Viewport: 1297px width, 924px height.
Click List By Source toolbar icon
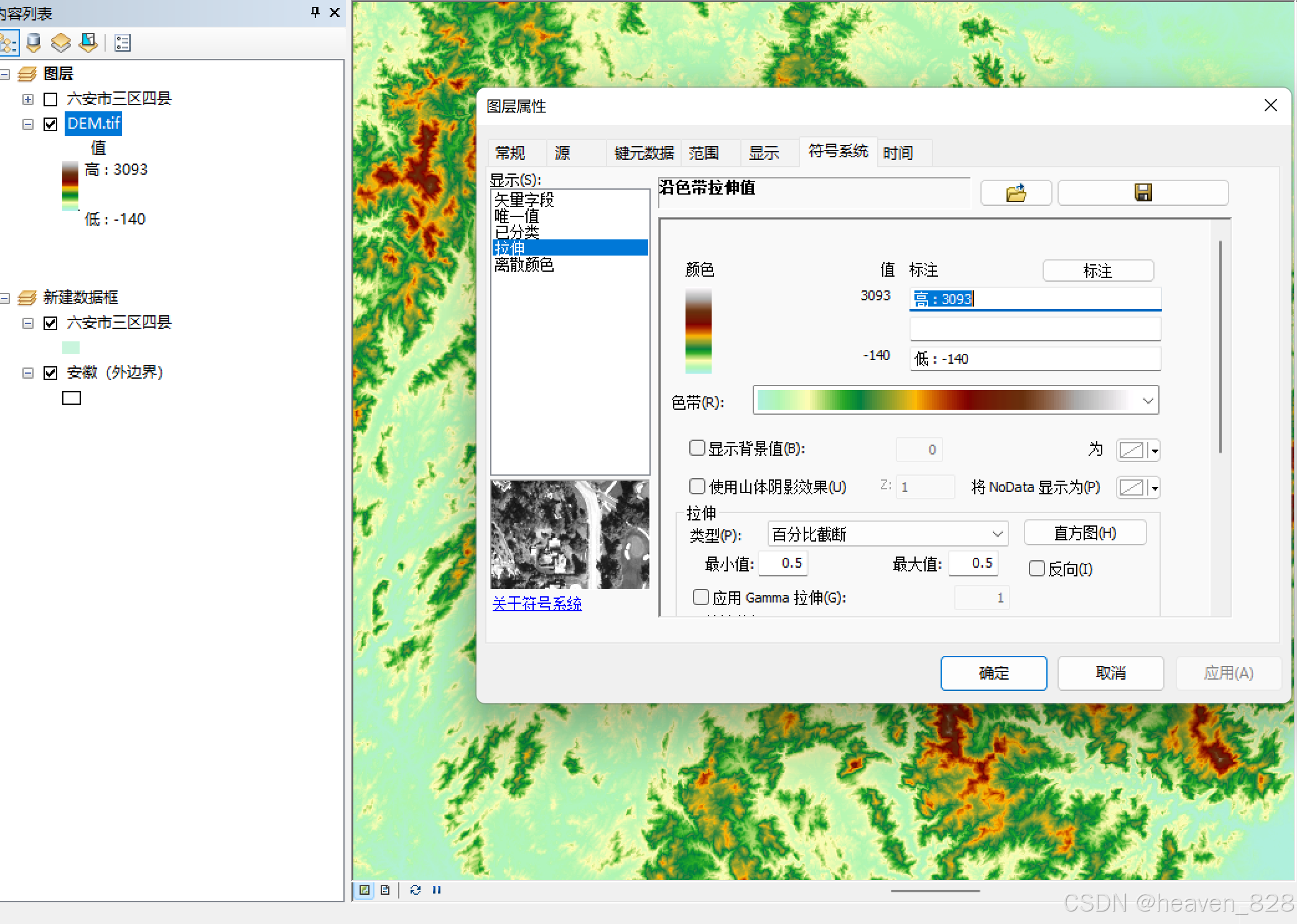click(x=34, y=43)
